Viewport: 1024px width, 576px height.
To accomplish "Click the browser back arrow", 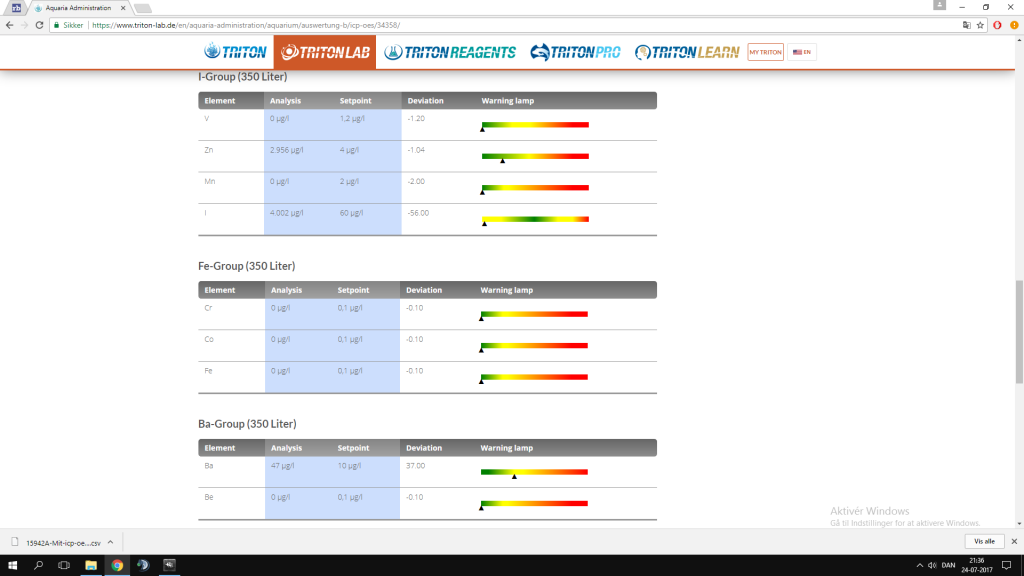I will pos(9,25).
